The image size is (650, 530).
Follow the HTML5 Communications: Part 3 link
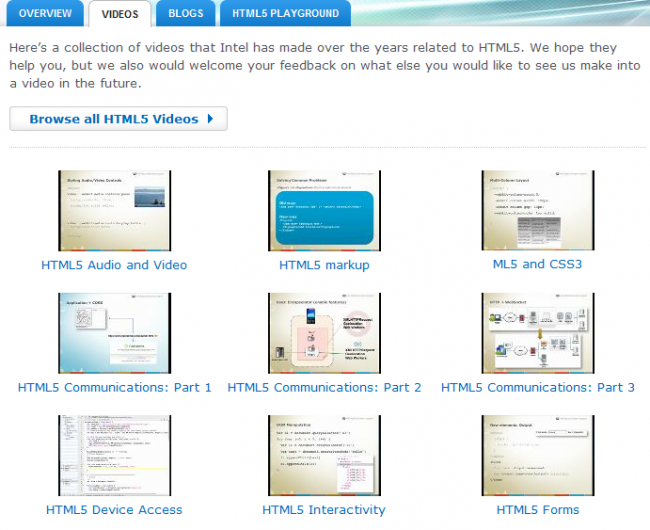point(538,387)
